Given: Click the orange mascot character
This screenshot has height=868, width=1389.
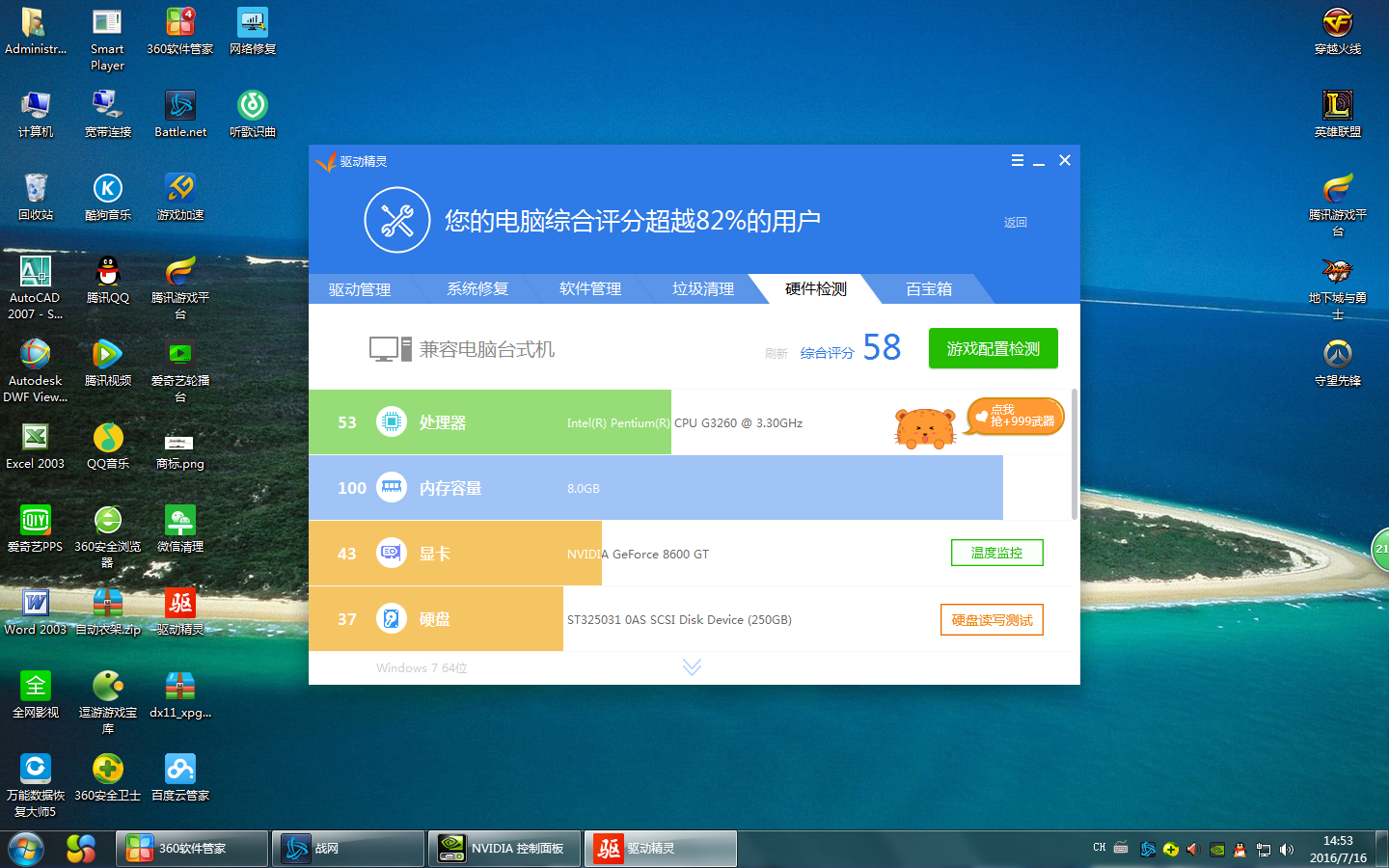Looking at the screenshot, I should 925,428.
